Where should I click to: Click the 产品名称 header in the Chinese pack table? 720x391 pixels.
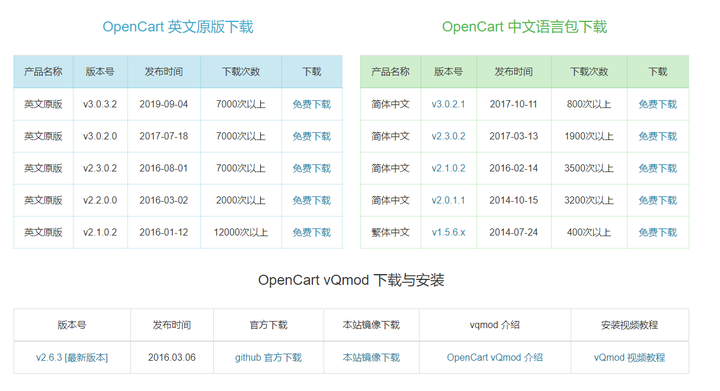tap(390, 72)
